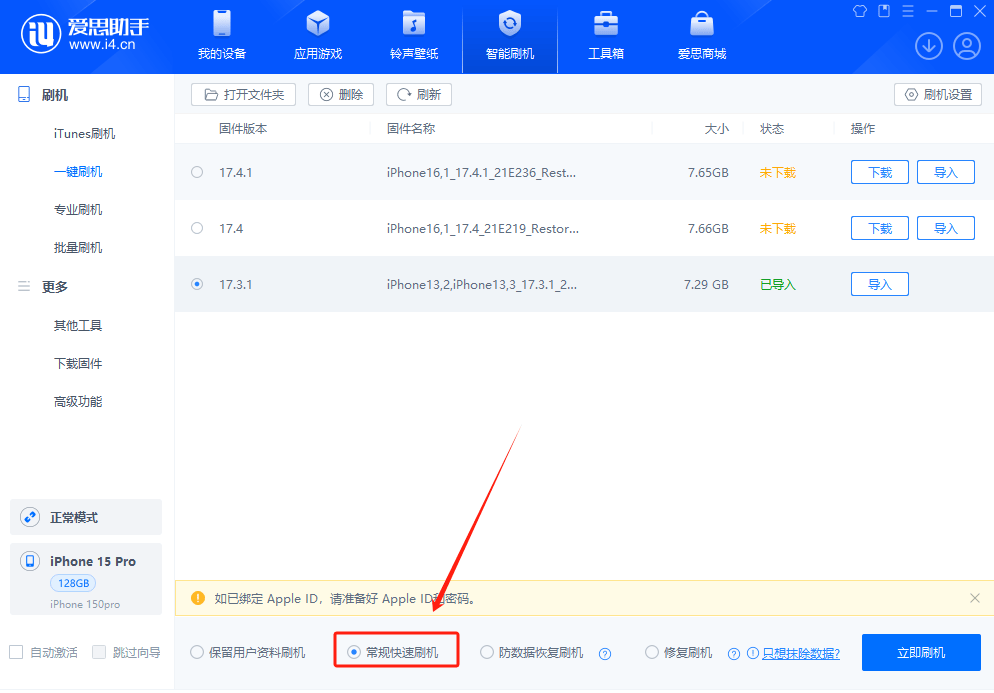Screen dimensions: 994x693
Task: Open 高级功能 in sidebar
Action: (78, 402)
